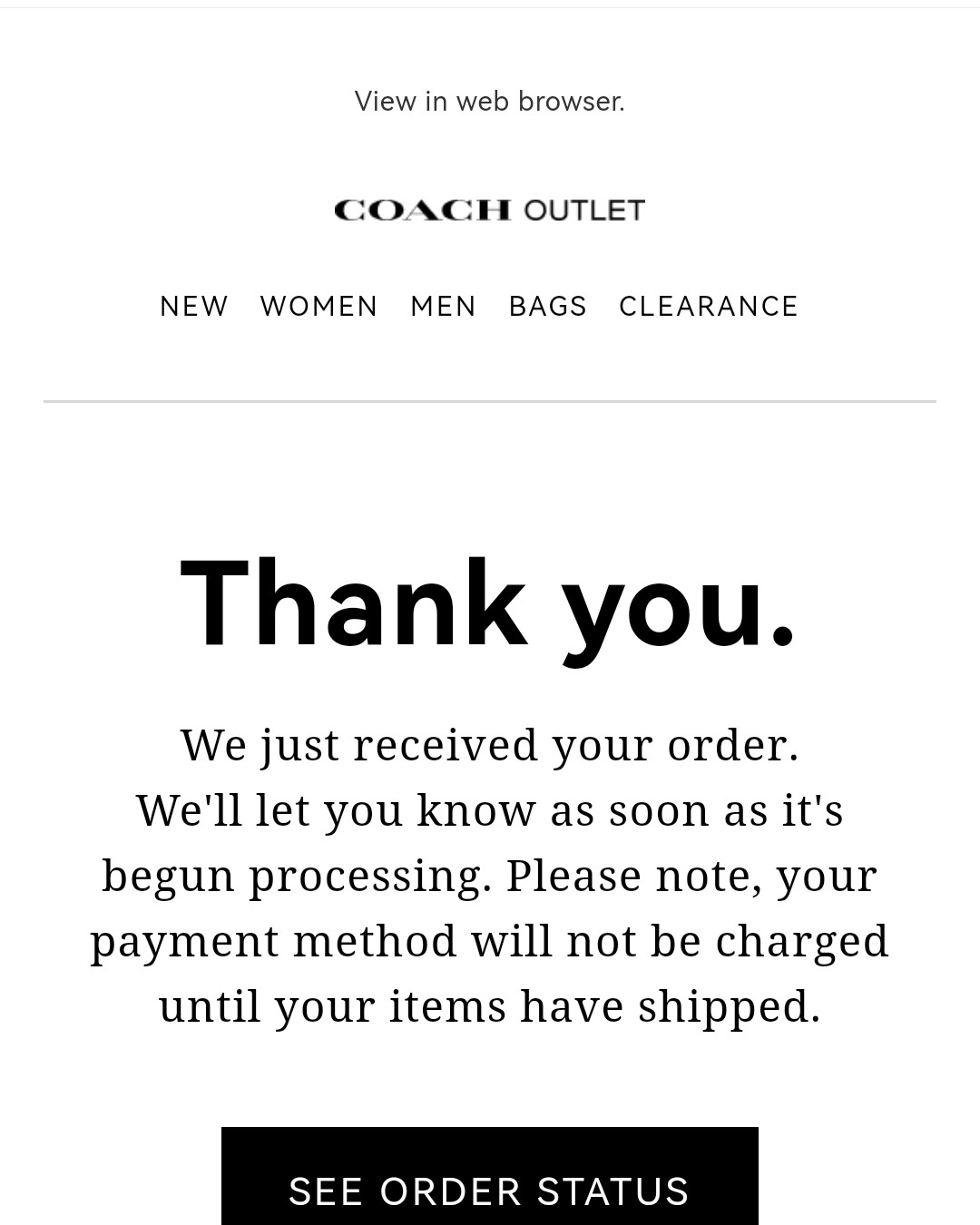The height and width of the screenshot is (1225, 980).
Task: Click the OUTLET text in the logo
Action: coord(584,211)
